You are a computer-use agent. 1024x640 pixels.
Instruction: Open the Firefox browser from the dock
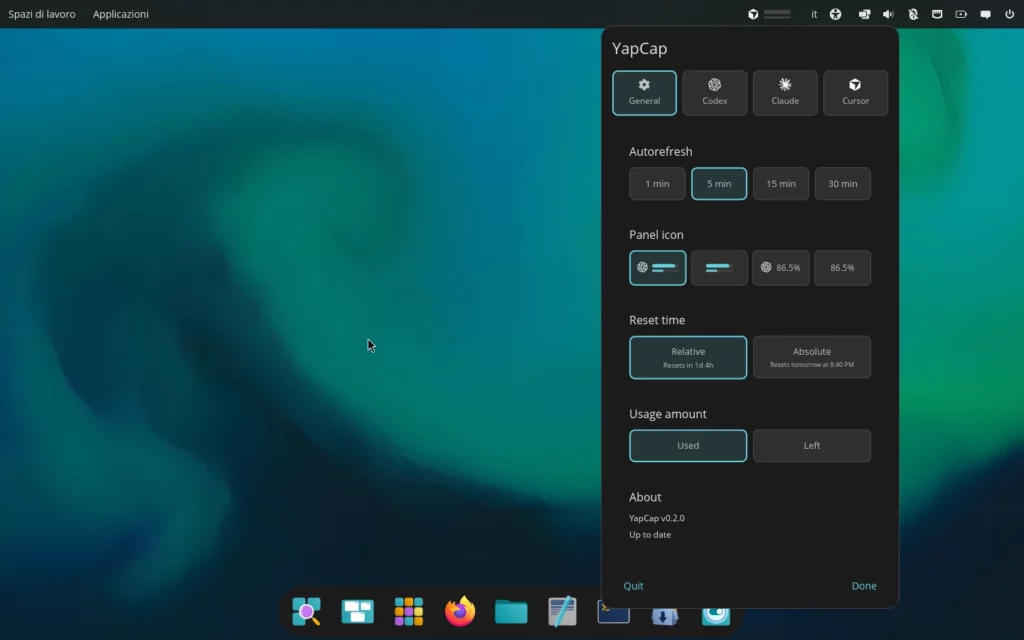(460, 611)
